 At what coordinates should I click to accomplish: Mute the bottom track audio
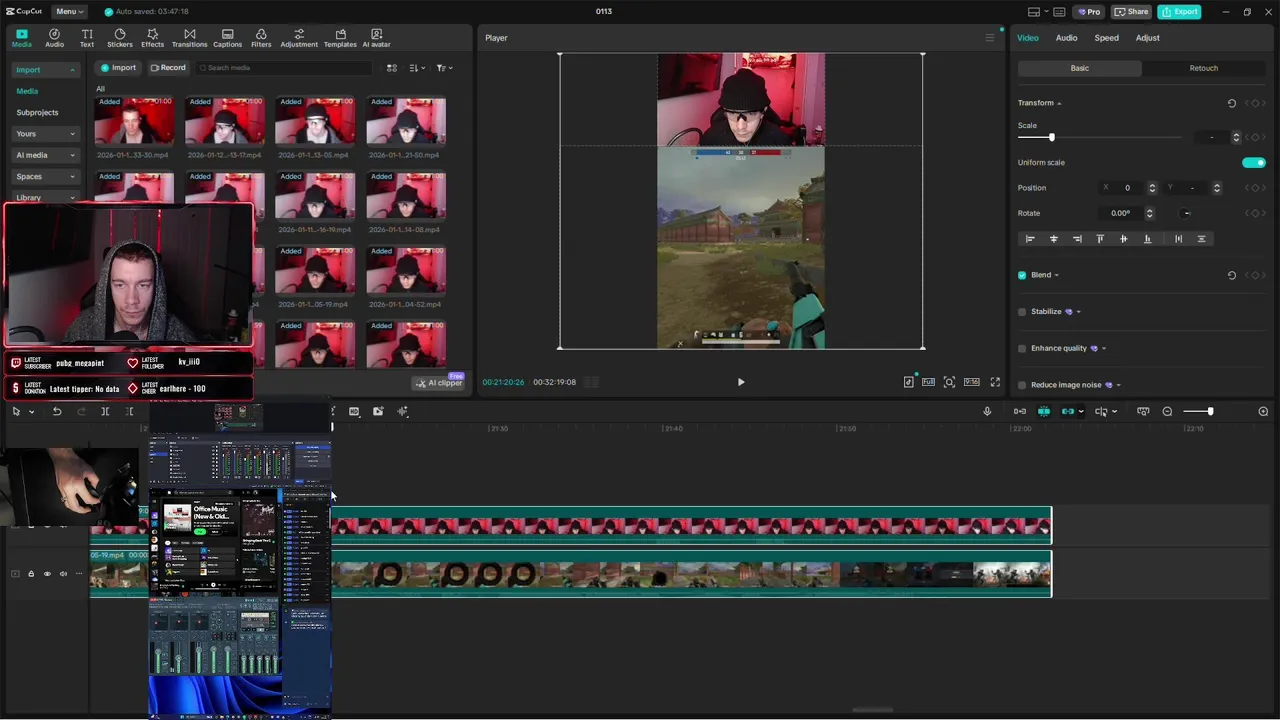click(63, 574)
